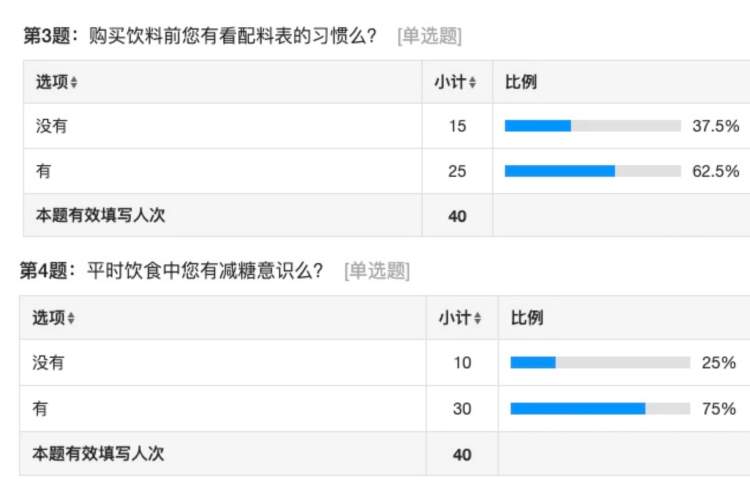Click the count 10 in question 4 table
This screenshot has height=500, width=750.
(461, 362)
